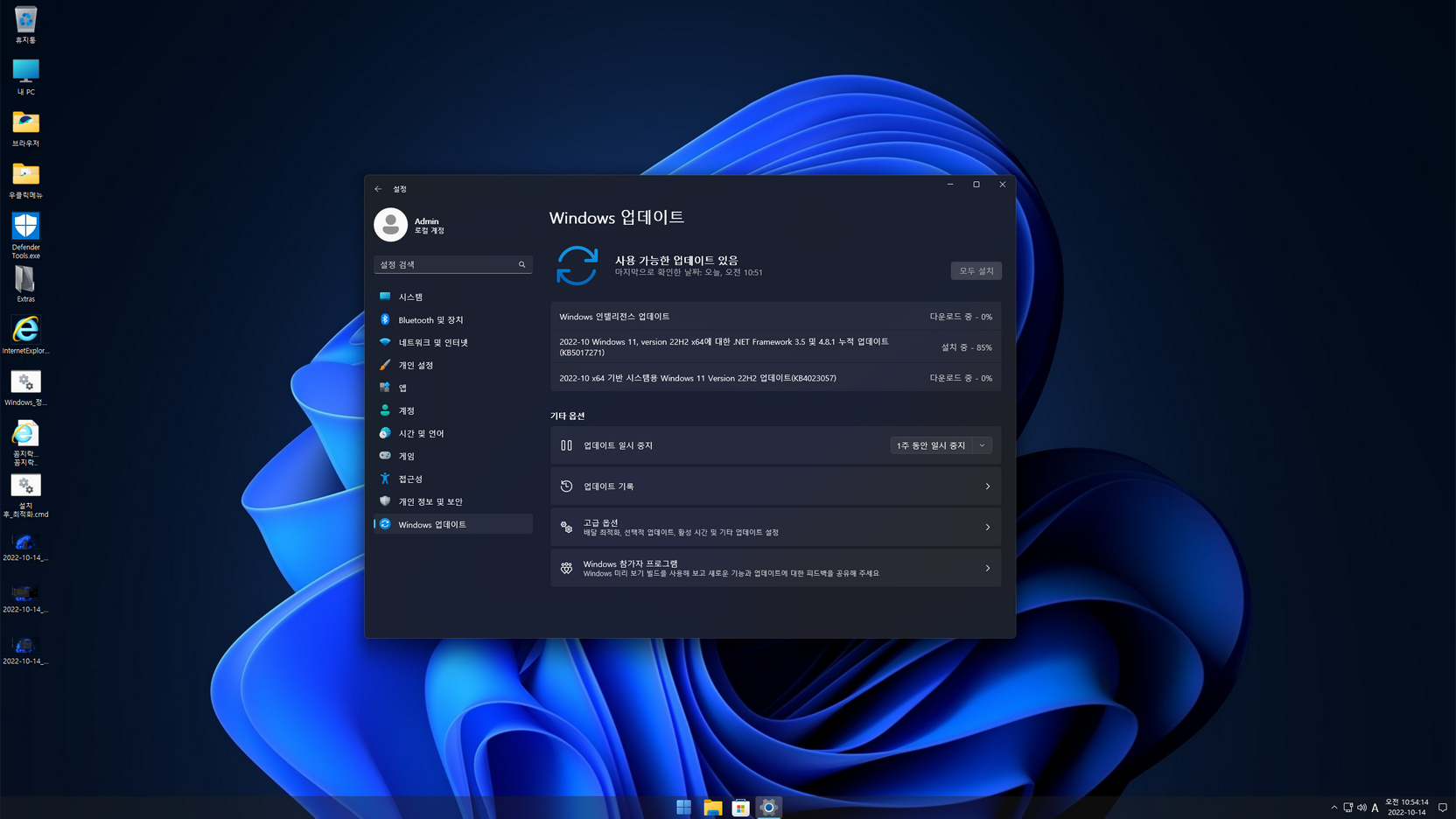Show hidden tray icons

pyautogui.click(x=1334, y=808)
